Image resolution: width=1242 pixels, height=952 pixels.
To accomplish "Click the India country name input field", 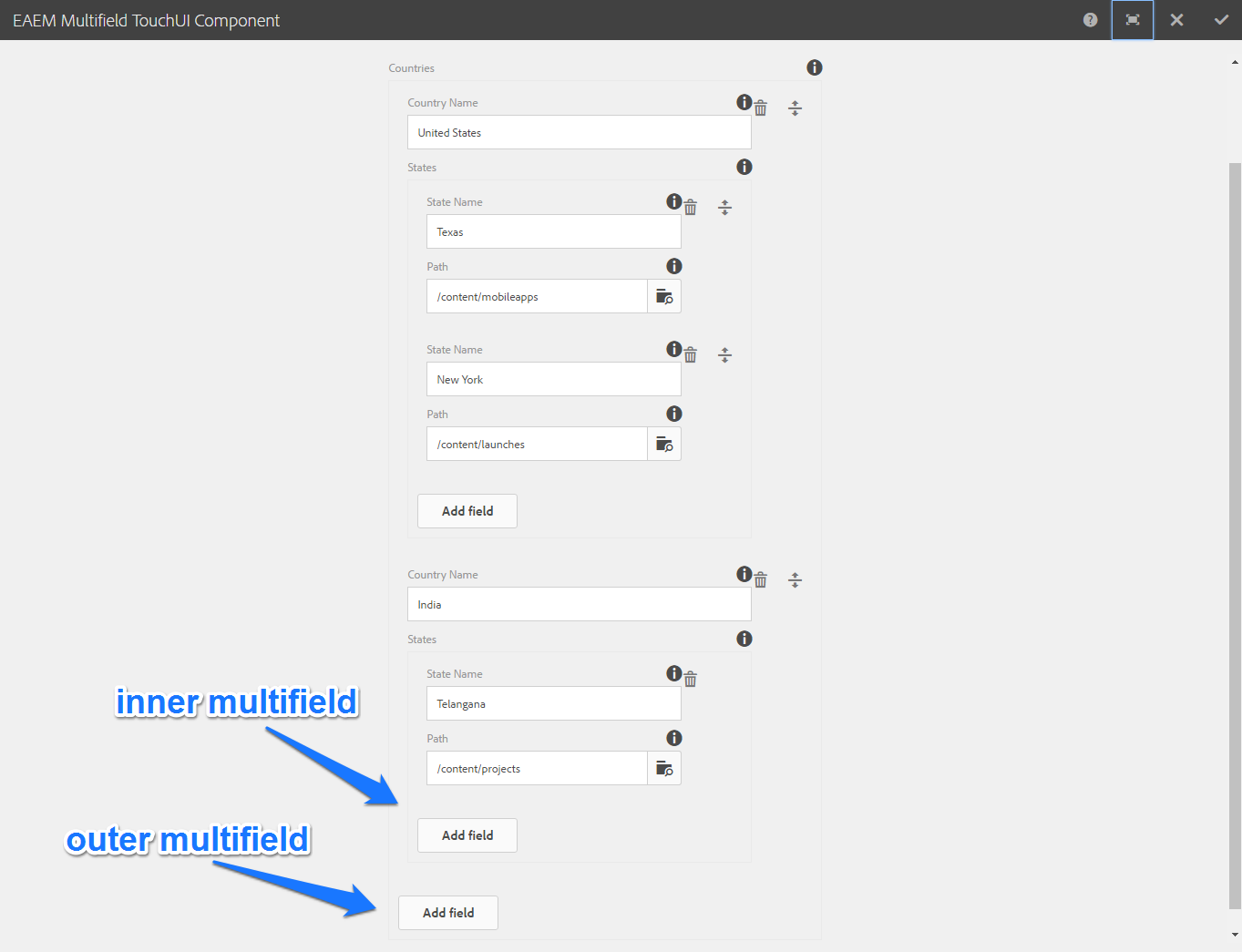I will (x=579, y=604).
